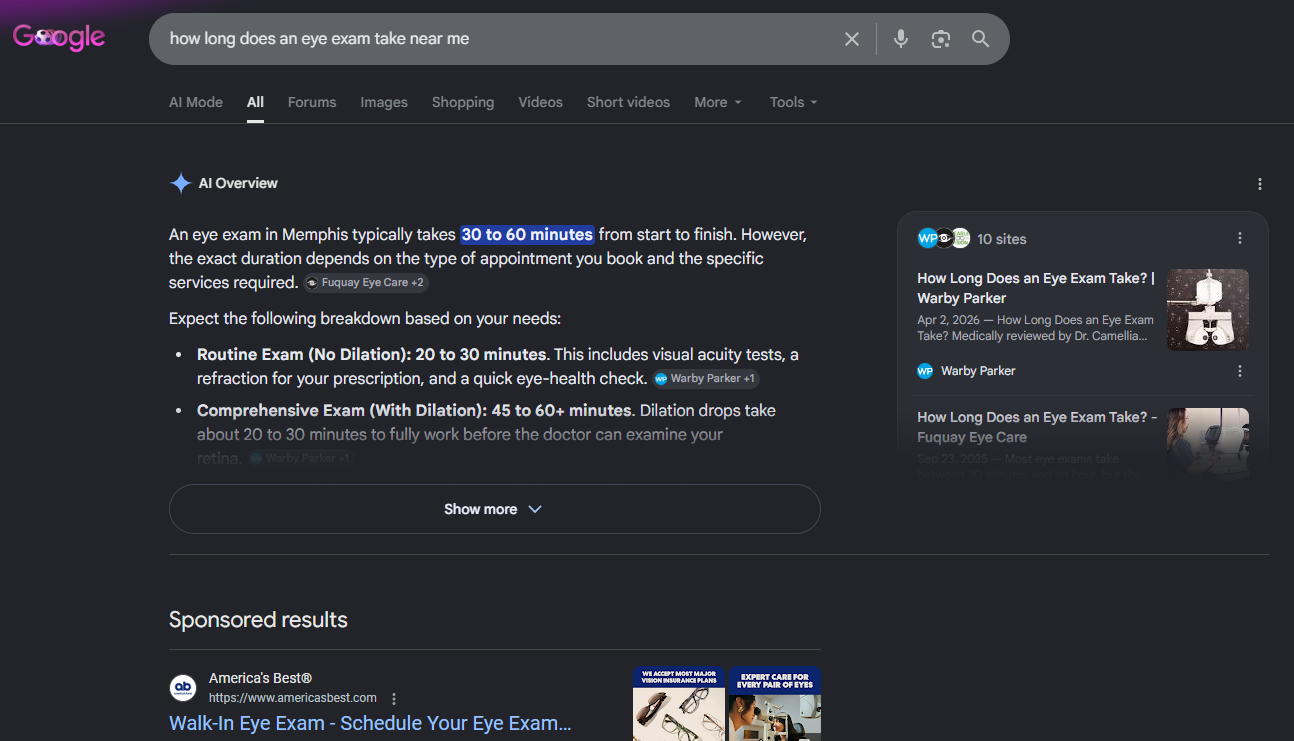
Task: Click the America's Best® advertiser name
Action: 261,678
